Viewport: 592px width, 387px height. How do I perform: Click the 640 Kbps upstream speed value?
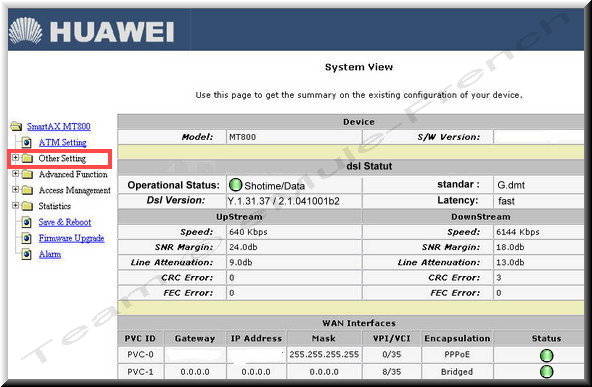[248, 232]
